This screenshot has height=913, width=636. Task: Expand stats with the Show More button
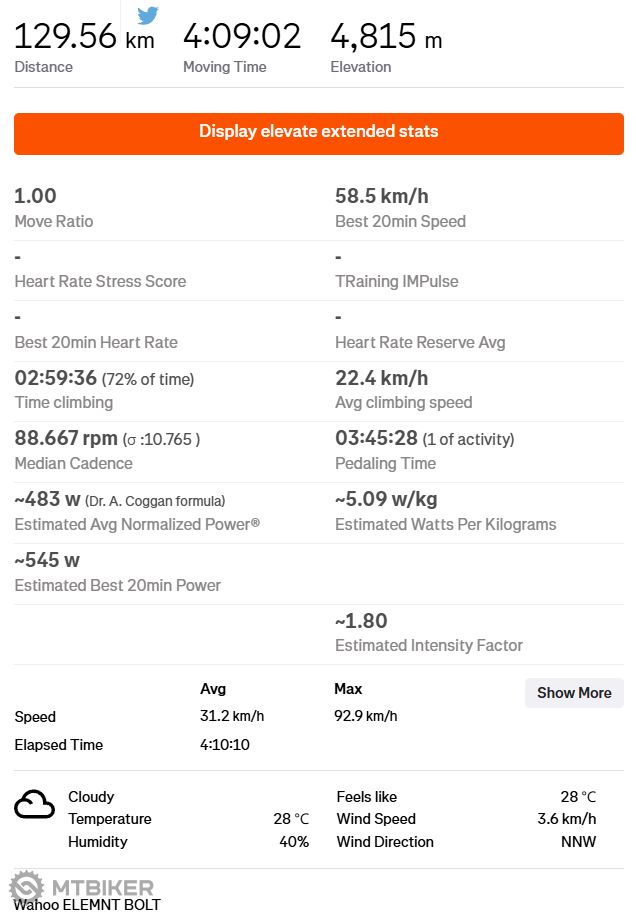click(x=574, y=693)
